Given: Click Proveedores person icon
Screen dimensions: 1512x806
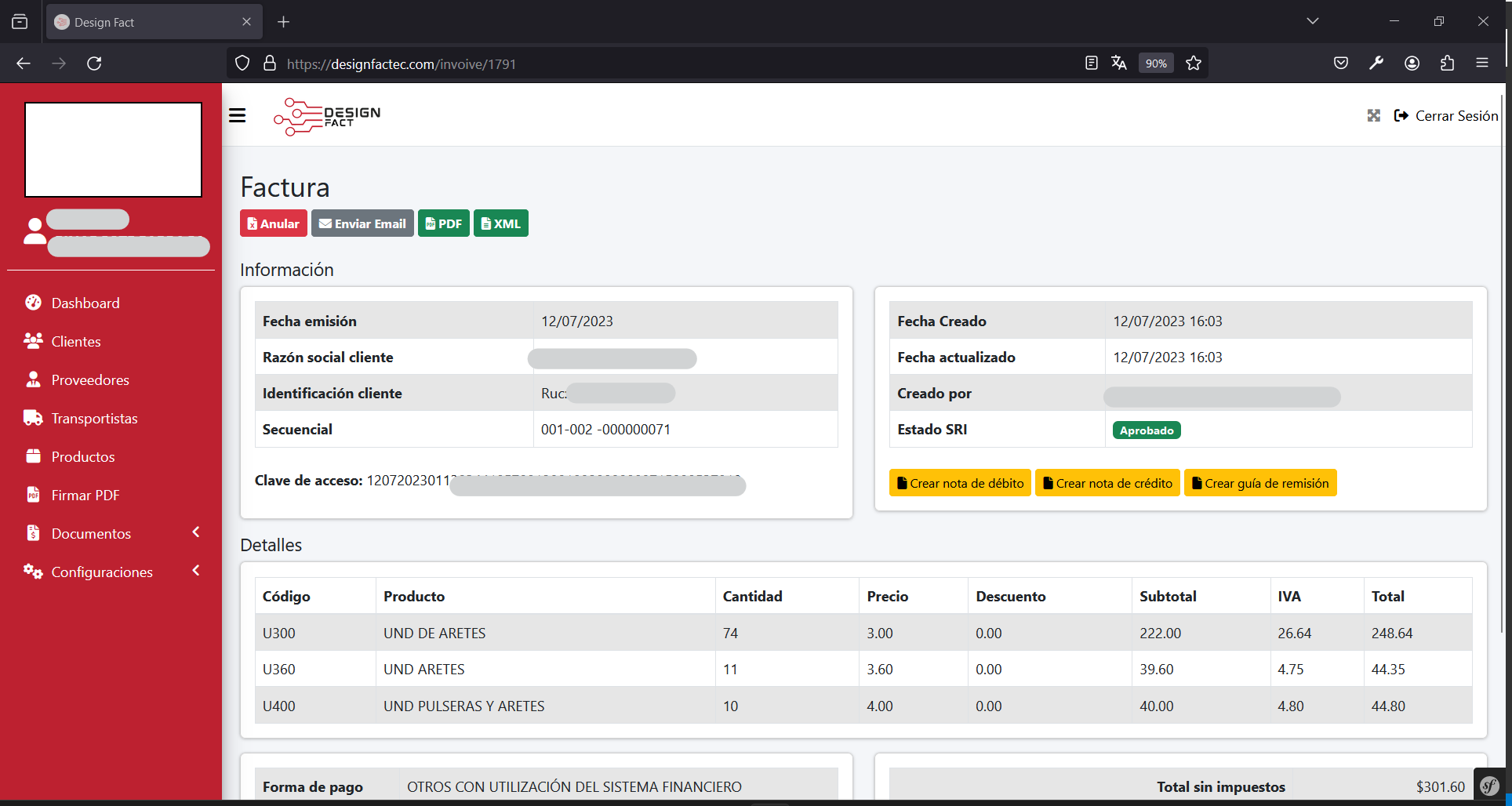Looking at the screenshot, I should (x=33, y=379).
